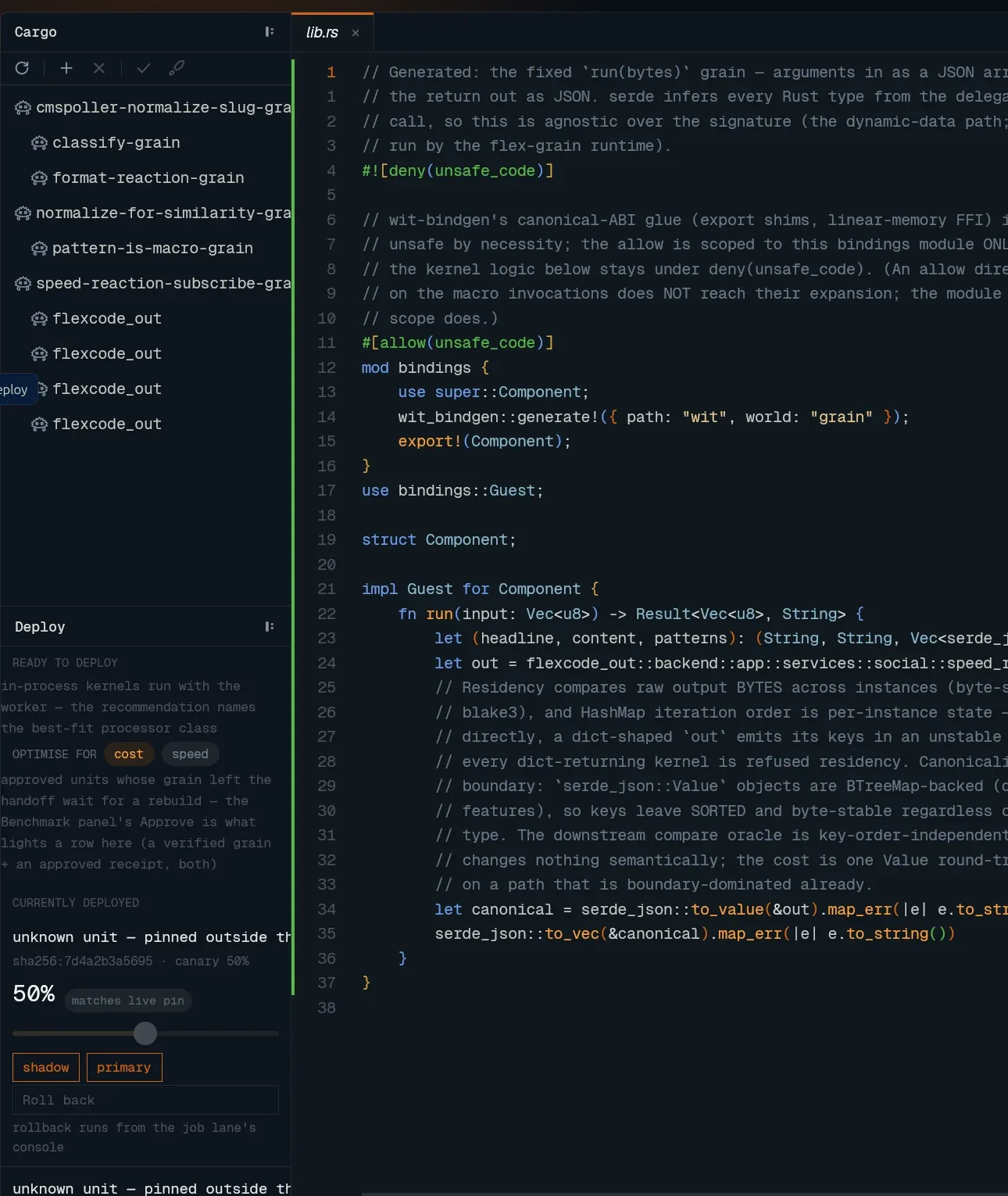Click the 'export!(Component);' code line
The height and width of the screenshot is (1196, 1008).
(484, 442)
